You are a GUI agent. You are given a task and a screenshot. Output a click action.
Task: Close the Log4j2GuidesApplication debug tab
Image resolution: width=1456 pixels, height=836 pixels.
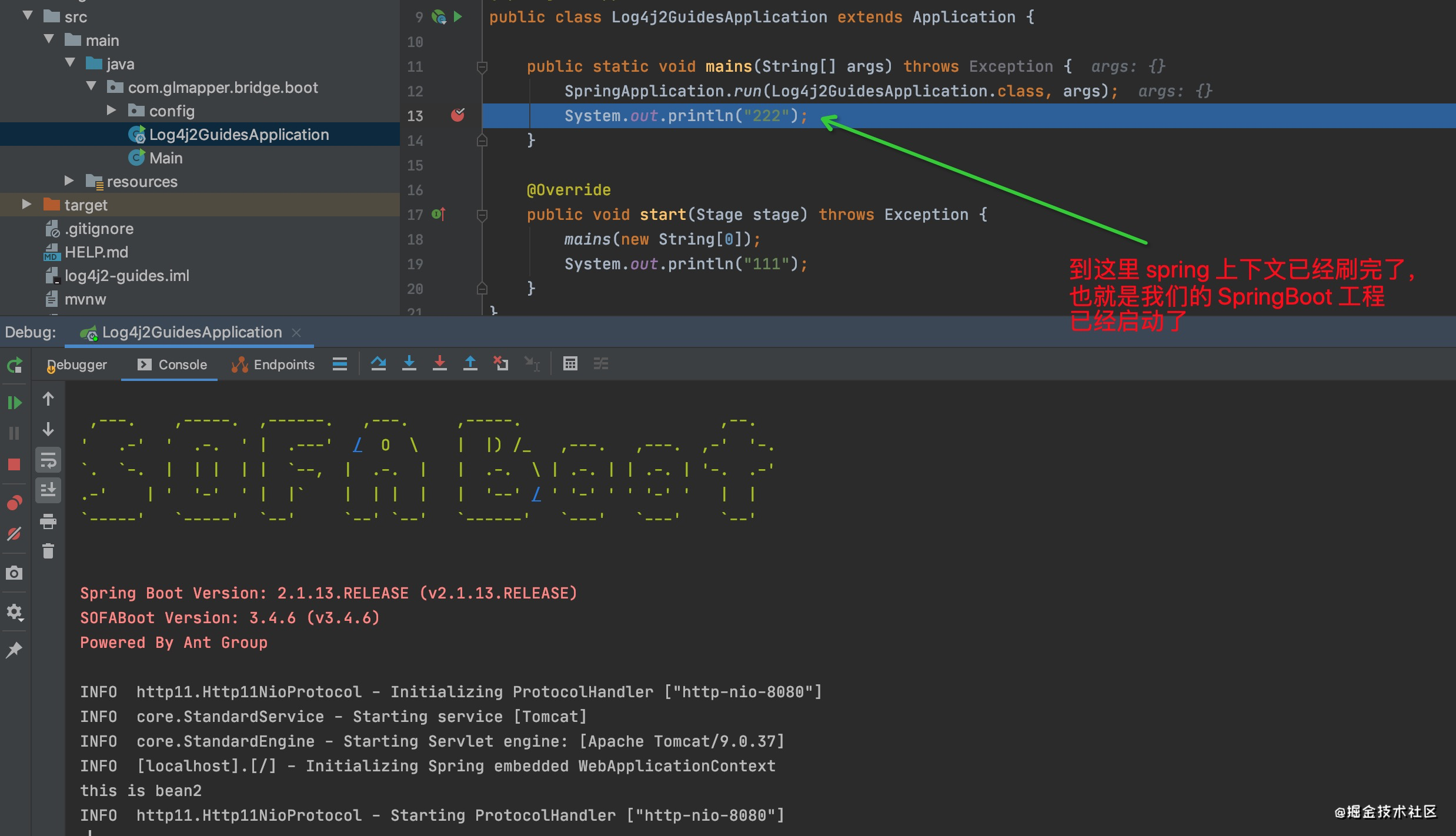tap(296, 333)
